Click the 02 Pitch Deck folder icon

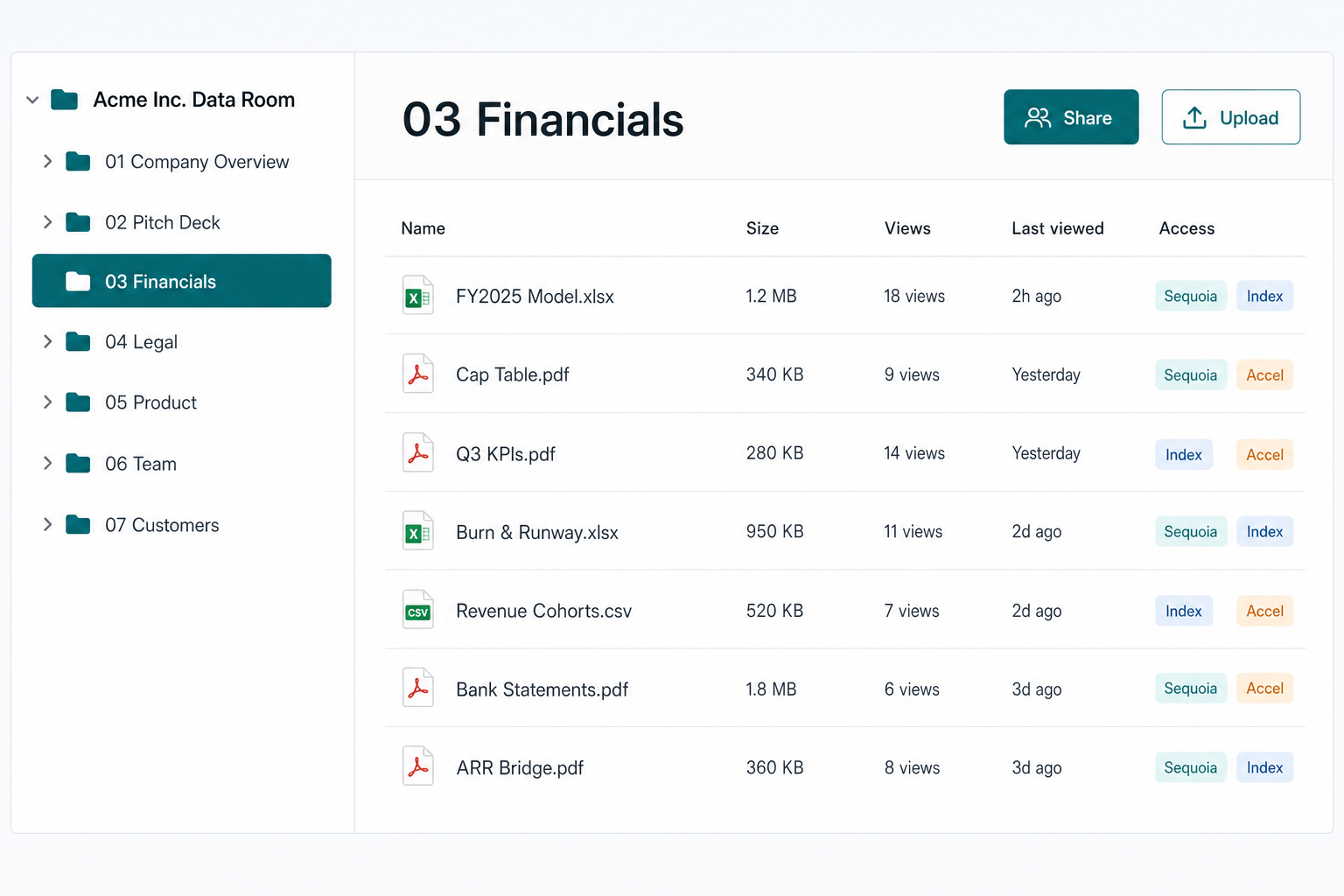pos(78,222)
